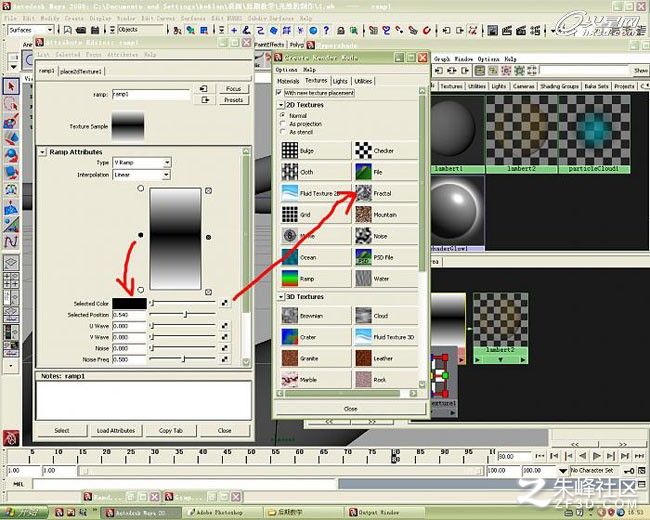This screenshot has height=520, width=650.
Task: Delete the bottom ramp color entry box
Action: point(209,292)
